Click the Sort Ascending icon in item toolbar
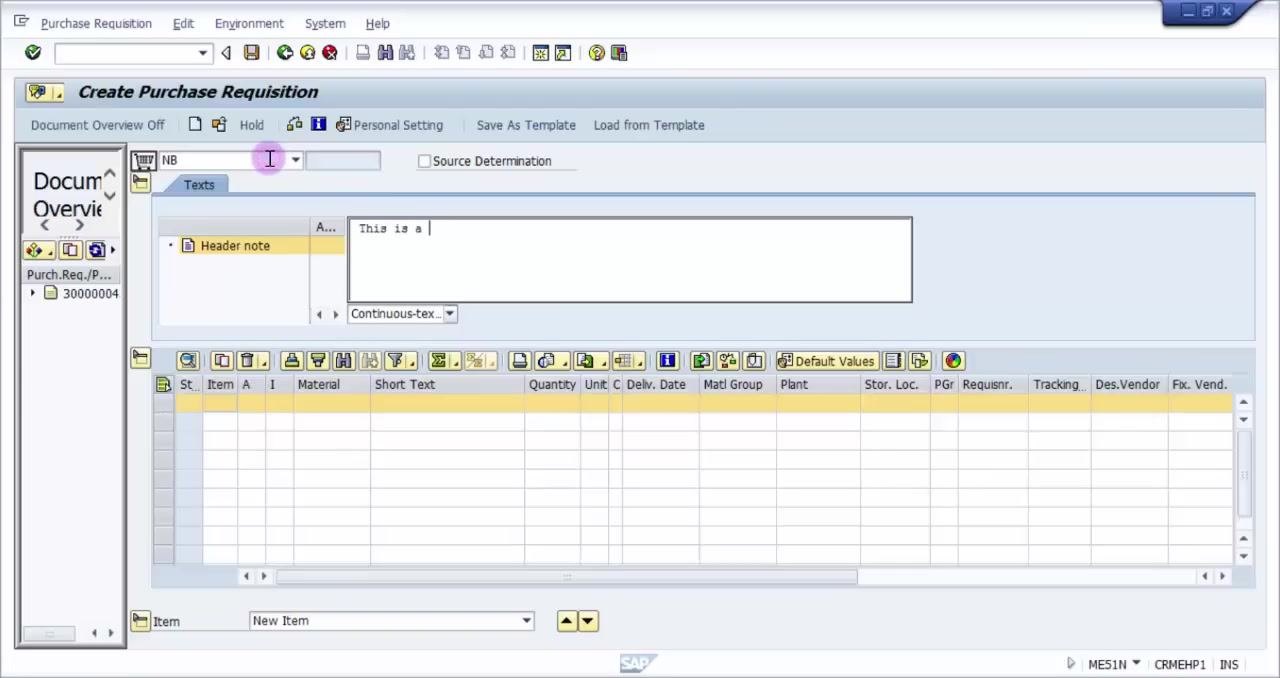This screenshot has width=1280, height=678. (292, 361)
